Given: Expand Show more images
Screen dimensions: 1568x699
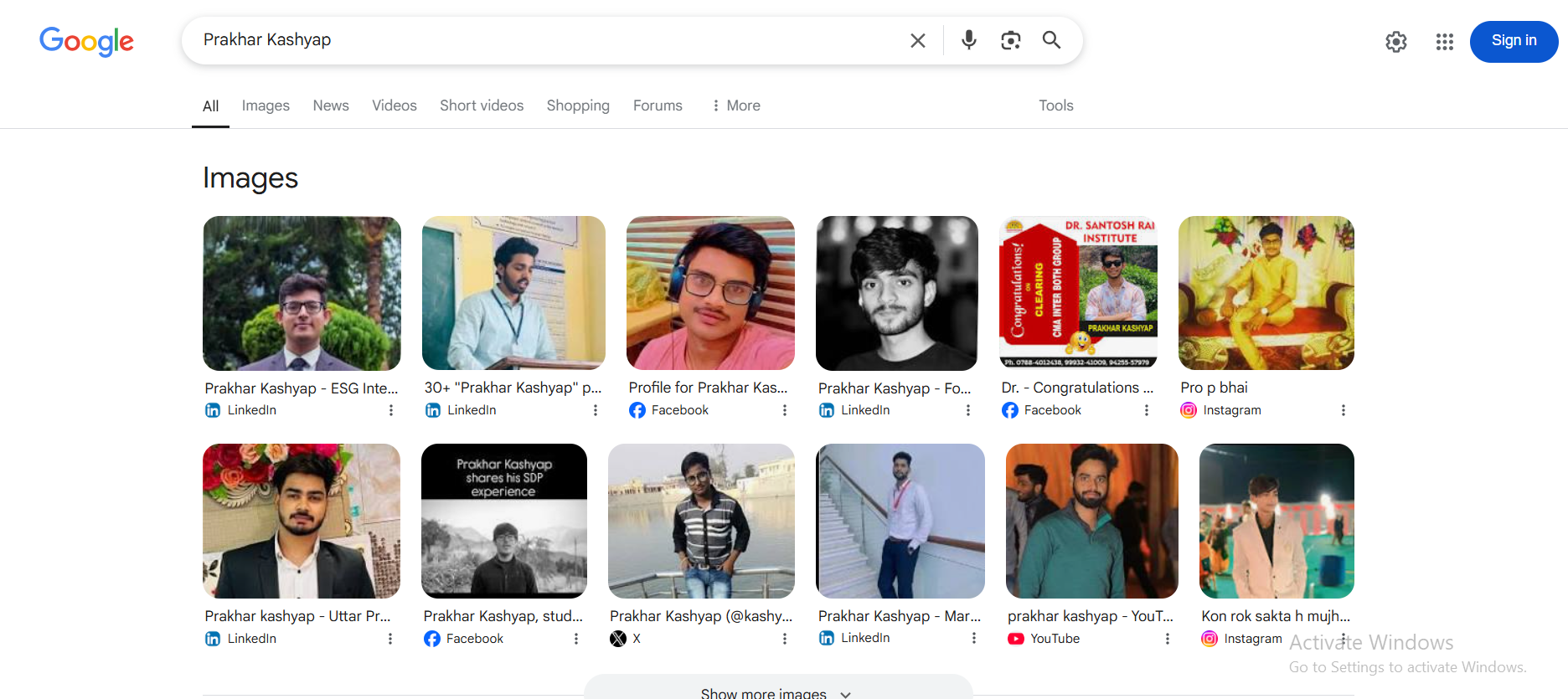Looking at the screenshot, I should pyautogui.click(x=776, y=691).
